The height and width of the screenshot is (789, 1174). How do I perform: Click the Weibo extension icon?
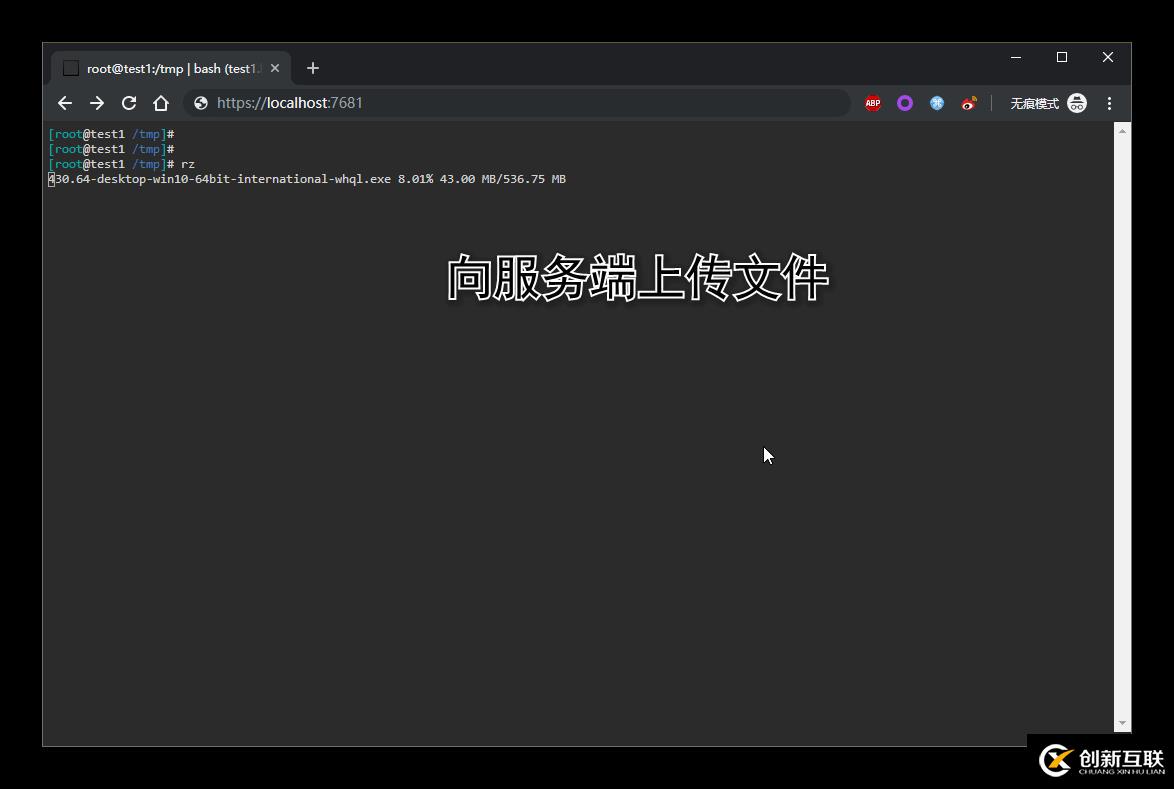[x=968, y=102]
